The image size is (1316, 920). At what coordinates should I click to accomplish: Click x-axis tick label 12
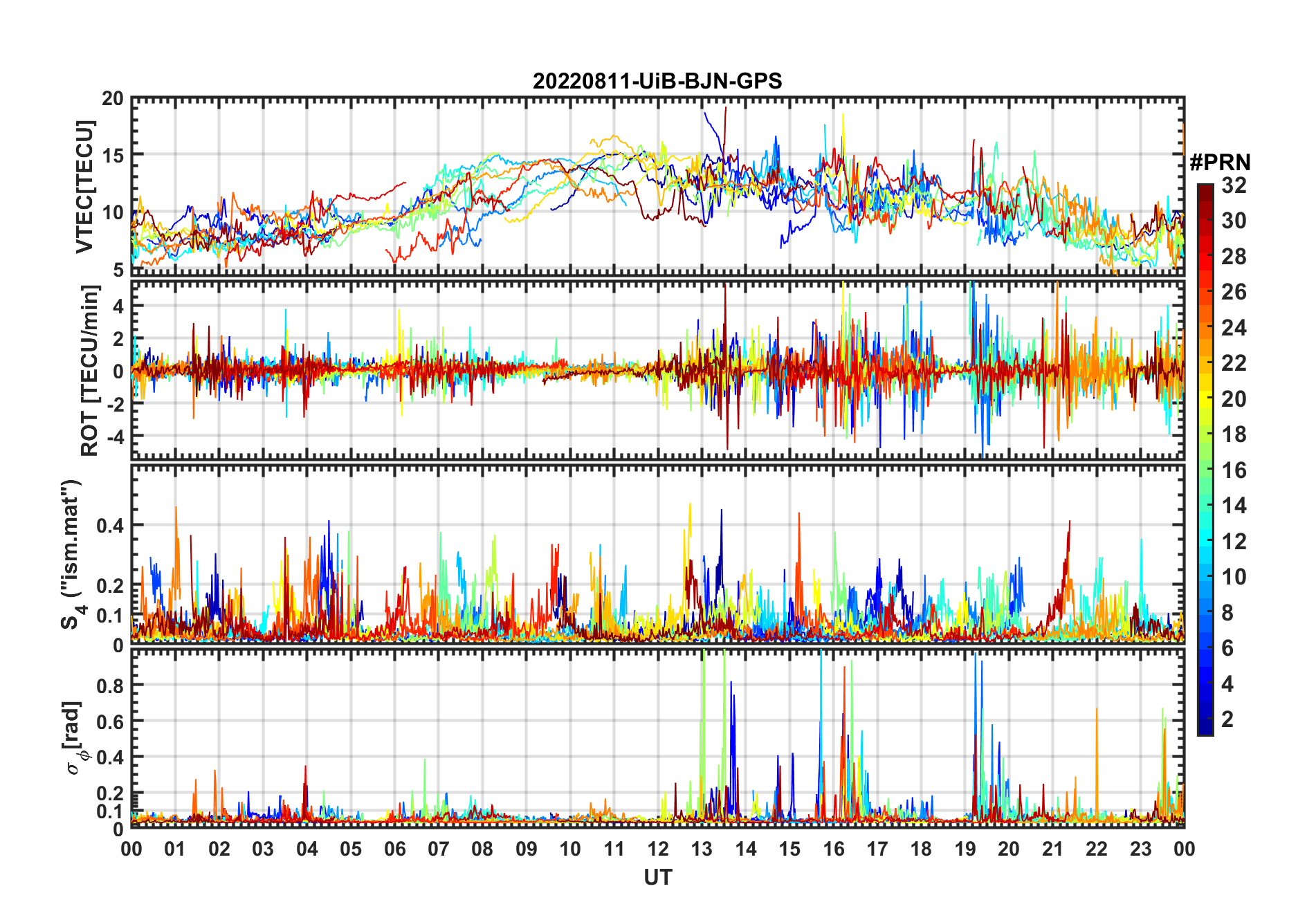tap(658, 849)
